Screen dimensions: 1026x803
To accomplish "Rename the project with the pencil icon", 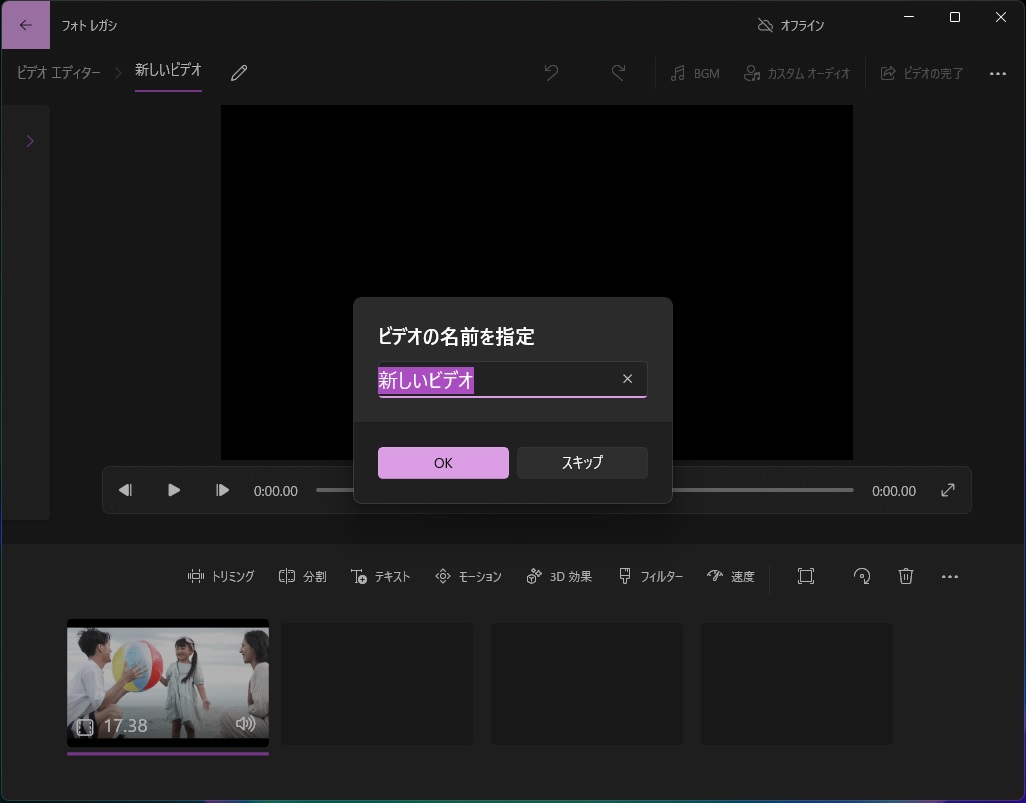I will [238, 73].
